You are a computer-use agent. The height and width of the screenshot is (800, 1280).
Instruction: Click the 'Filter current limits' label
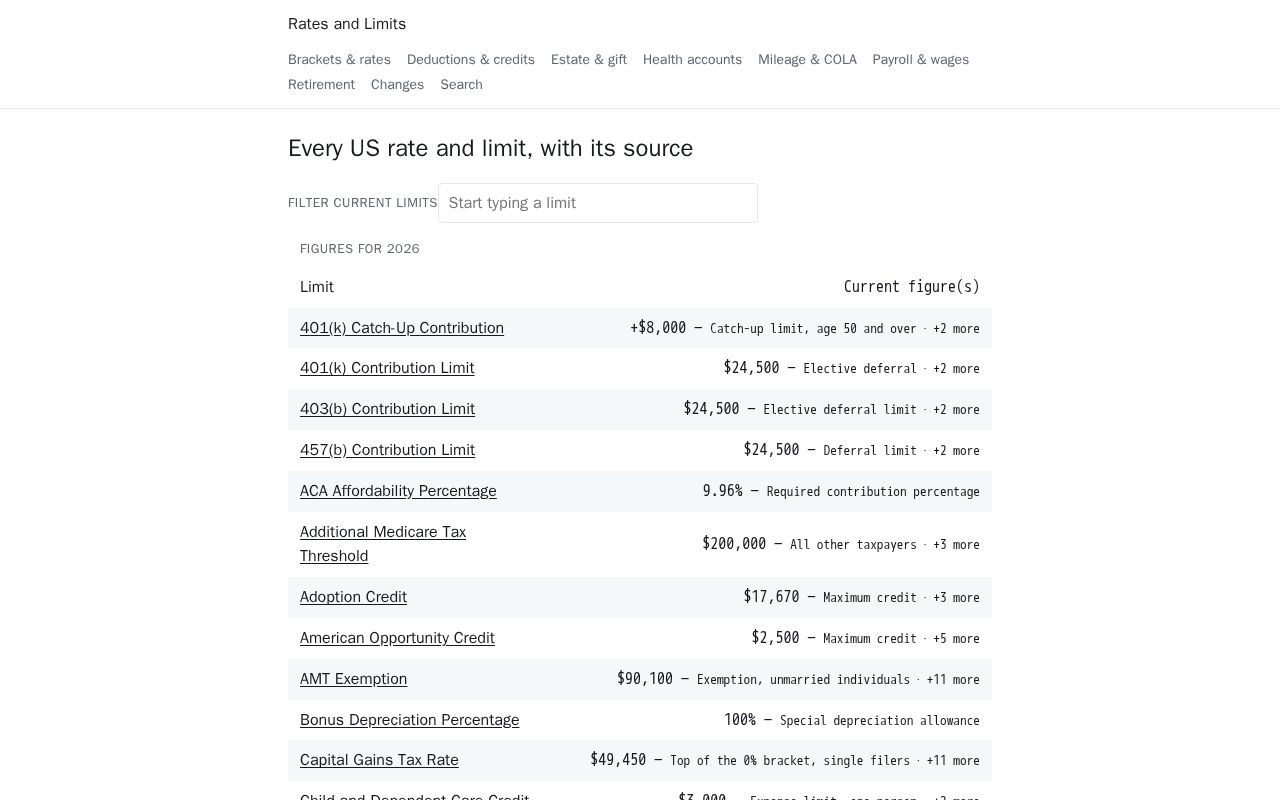tap(363, 203)
